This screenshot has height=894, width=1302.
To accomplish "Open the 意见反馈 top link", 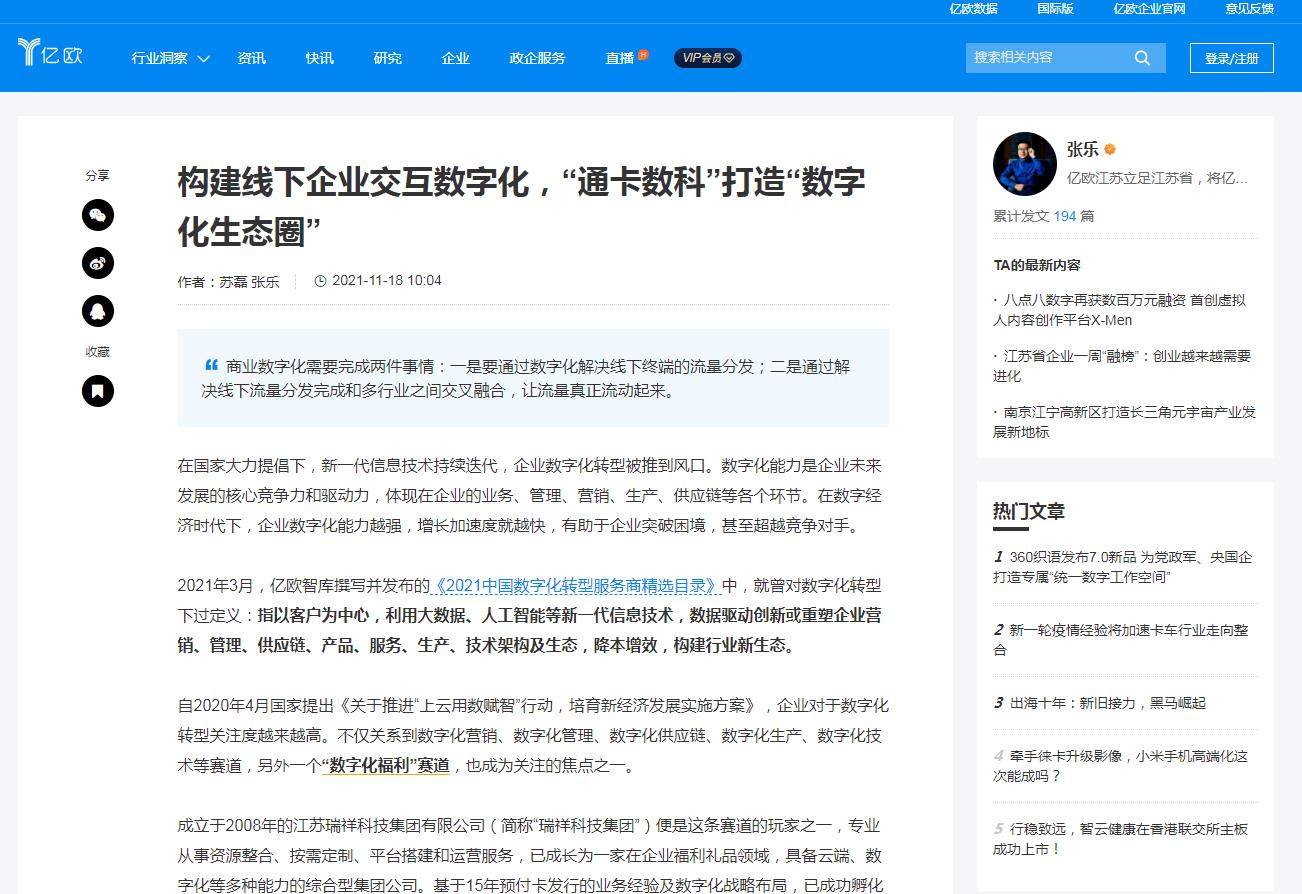I will pos(1249,9).
